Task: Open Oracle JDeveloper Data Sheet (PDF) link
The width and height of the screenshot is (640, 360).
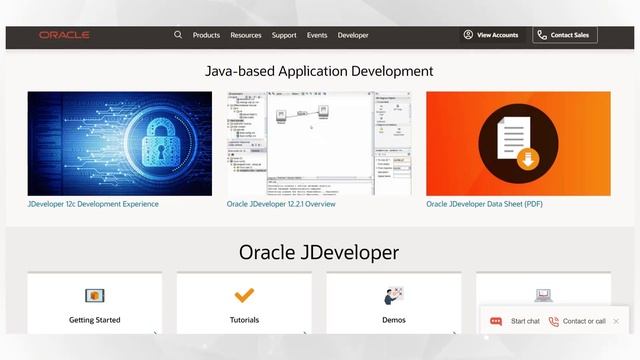Action: tap(484, 204)
